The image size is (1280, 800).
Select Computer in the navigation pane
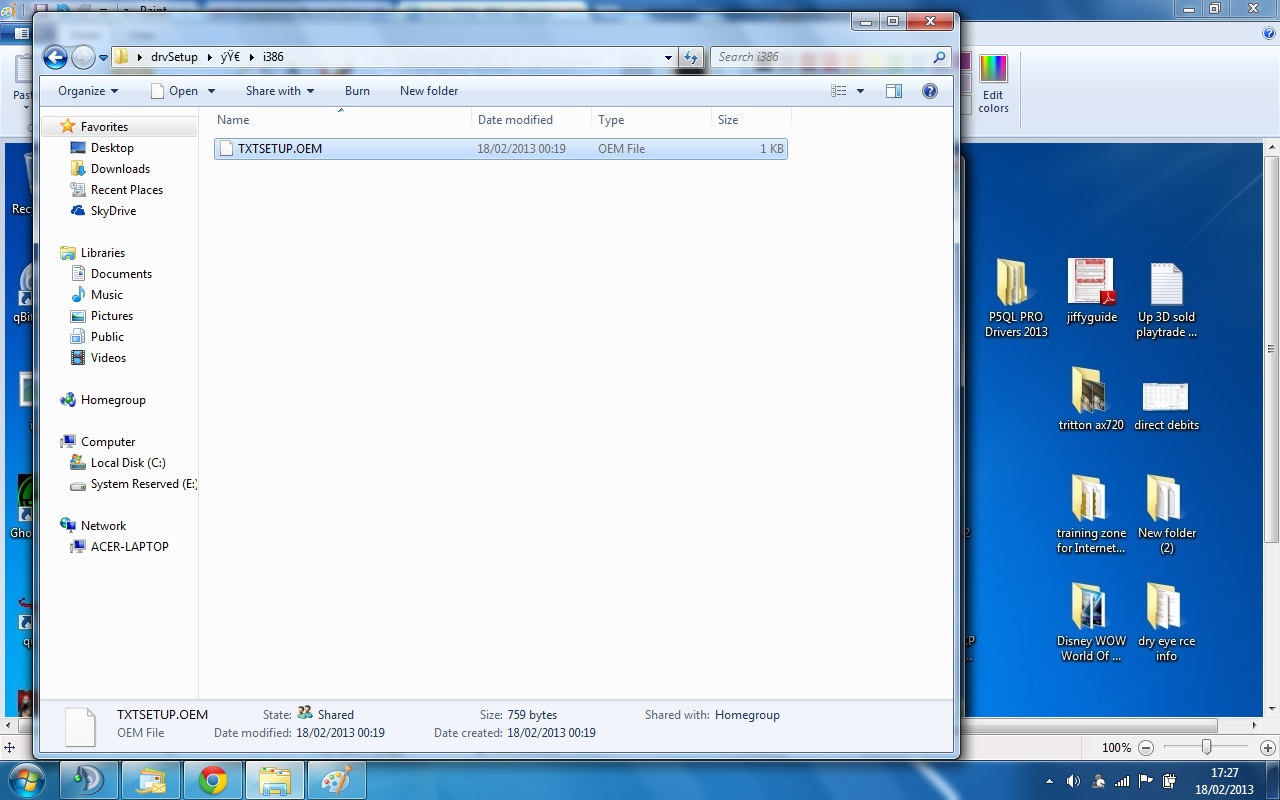[108, 442]
